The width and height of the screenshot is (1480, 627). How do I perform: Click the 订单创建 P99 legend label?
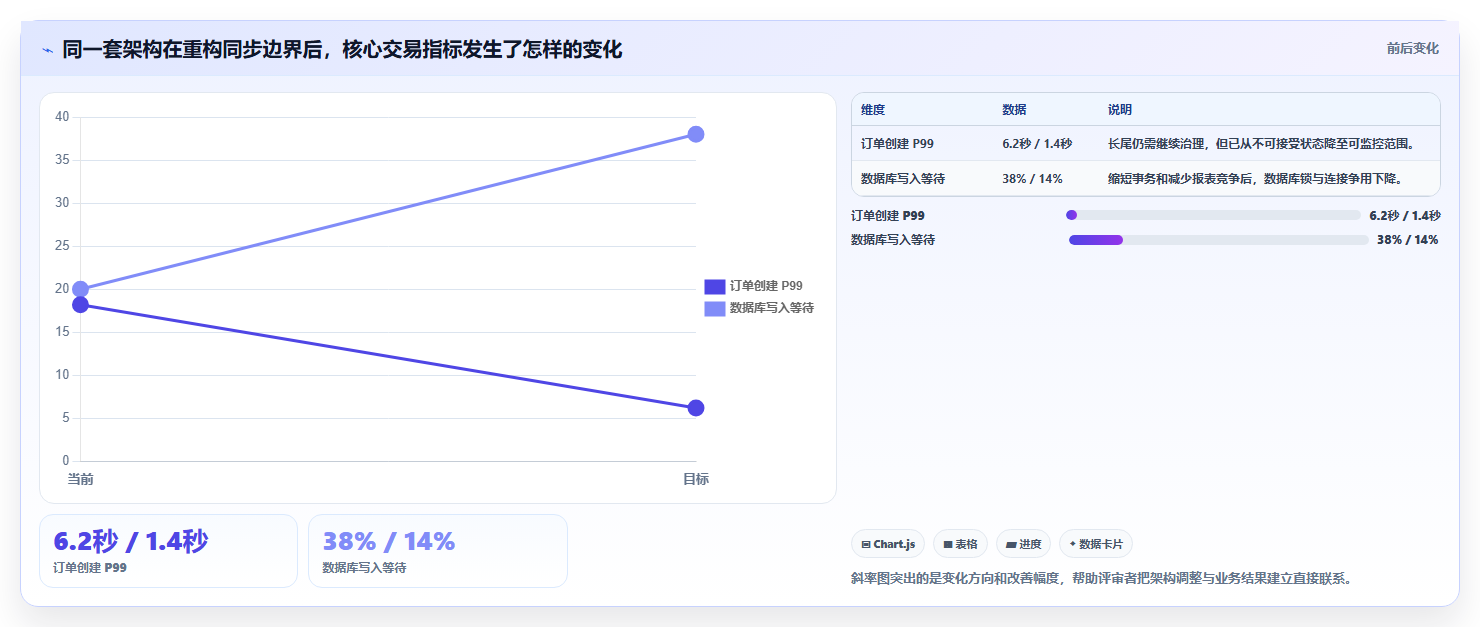pyautogui.click(x=766, y=286)
